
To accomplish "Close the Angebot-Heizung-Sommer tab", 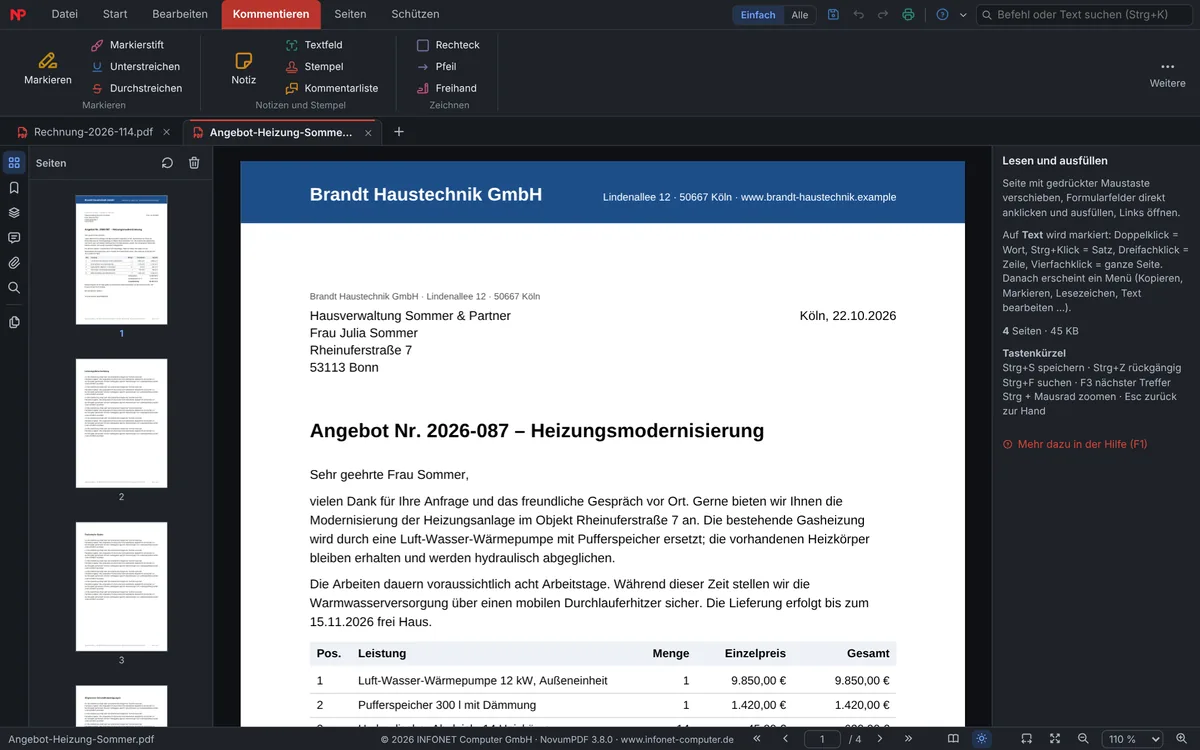I will 368,132.
